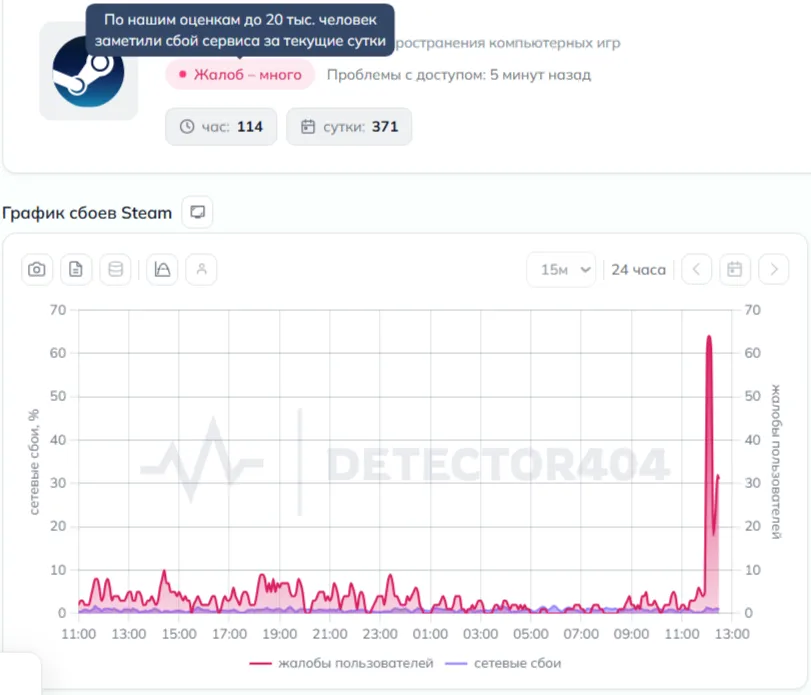The height and width of the screenshot is (695, 811).
Task: Click the 19:00 x-axis label
Action: [x=279, y=634]
